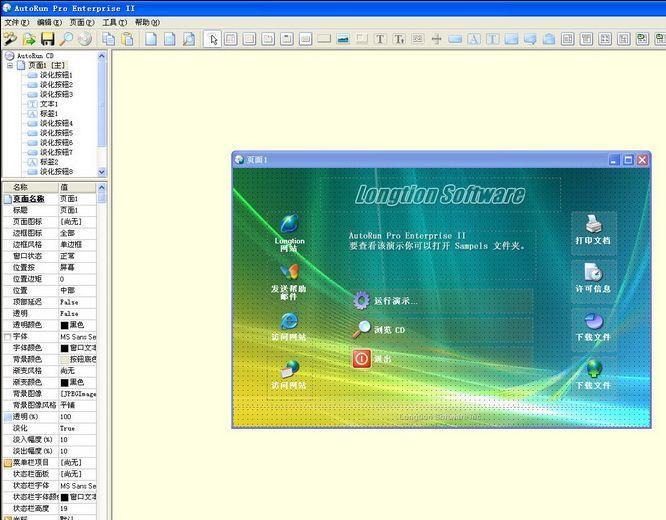Select tree item 淡化按钮1
The width and height of the screenshot is (666, 520).
(x=56, y=75)
